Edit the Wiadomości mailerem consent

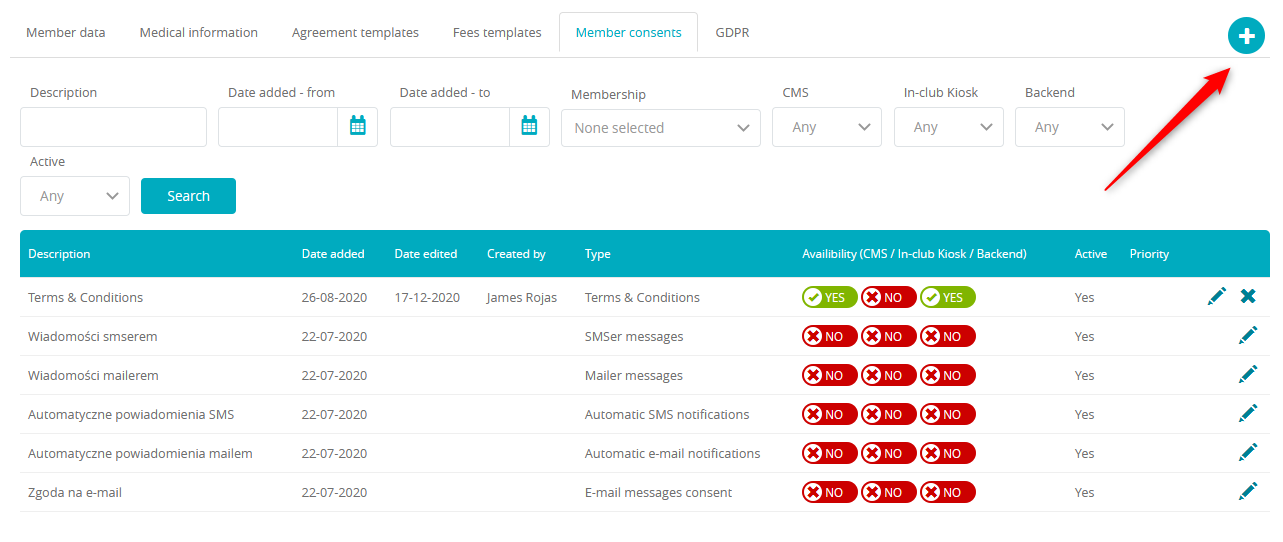click(1248, 375)
